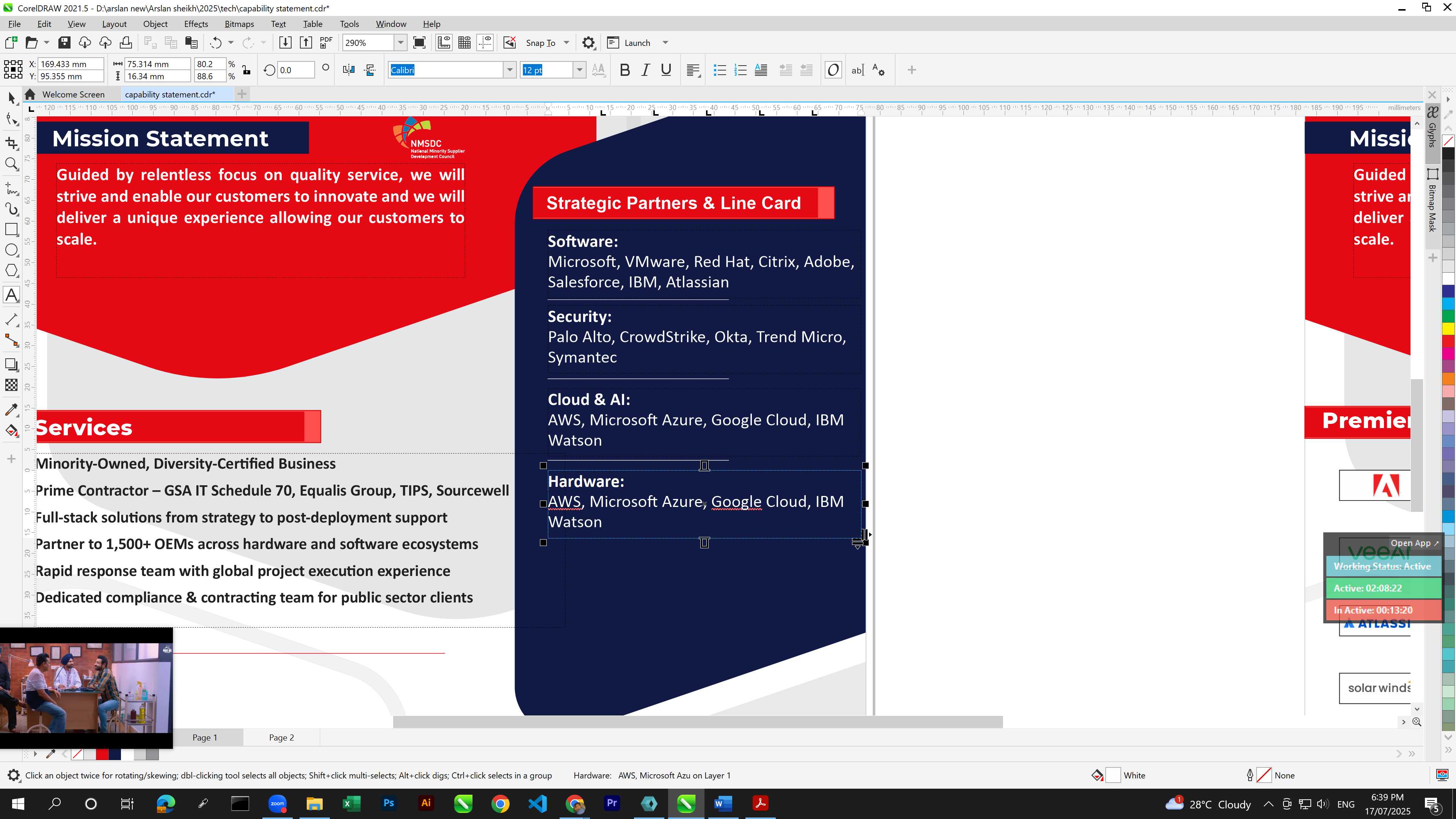The image size is (1456, 819).
Task: Expand the Launch dropdown arrow
Action: pos(665,42)
